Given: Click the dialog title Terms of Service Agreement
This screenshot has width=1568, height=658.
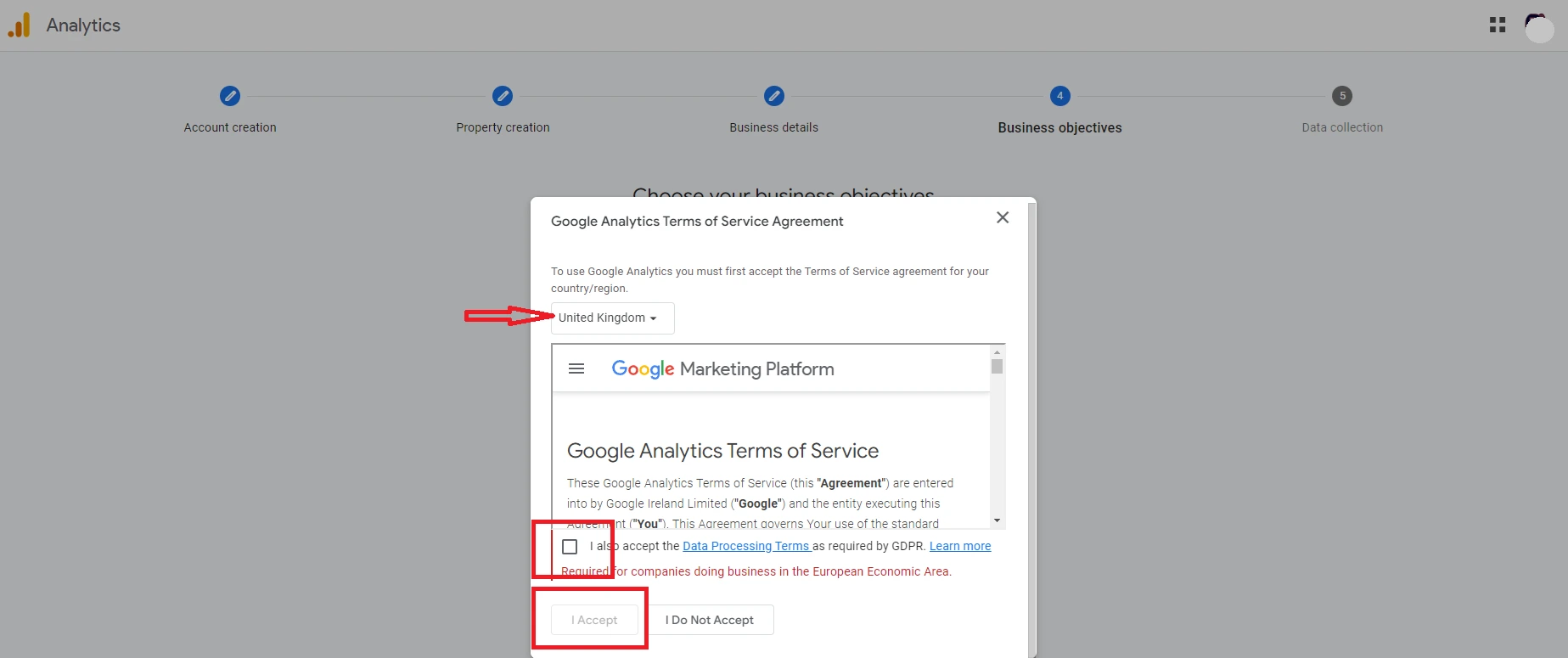Looking at the screenshot, I should tap(697, 222).
